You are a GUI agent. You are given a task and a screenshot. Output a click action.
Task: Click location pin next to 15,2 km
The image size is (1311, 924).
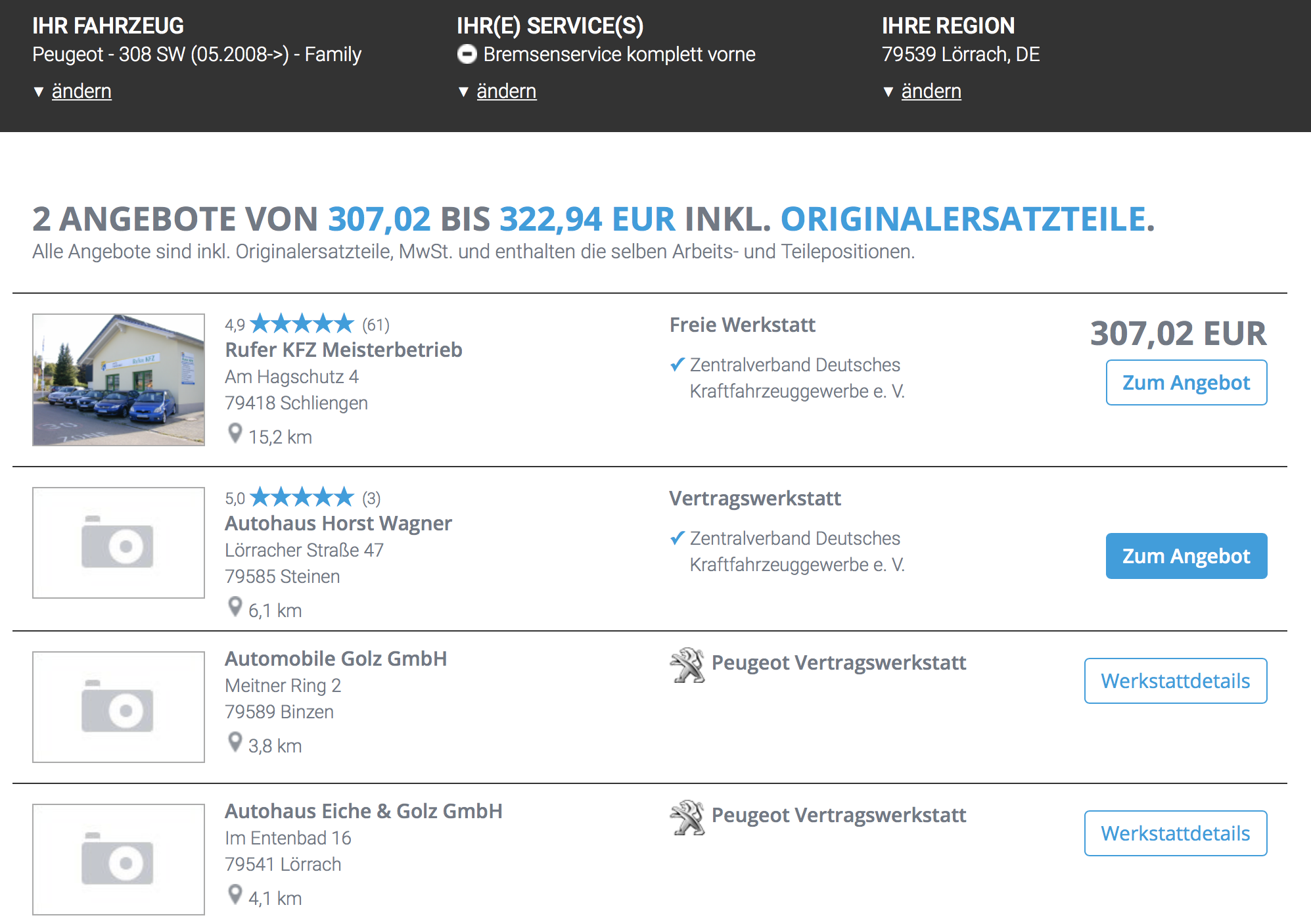coord(235,434)
